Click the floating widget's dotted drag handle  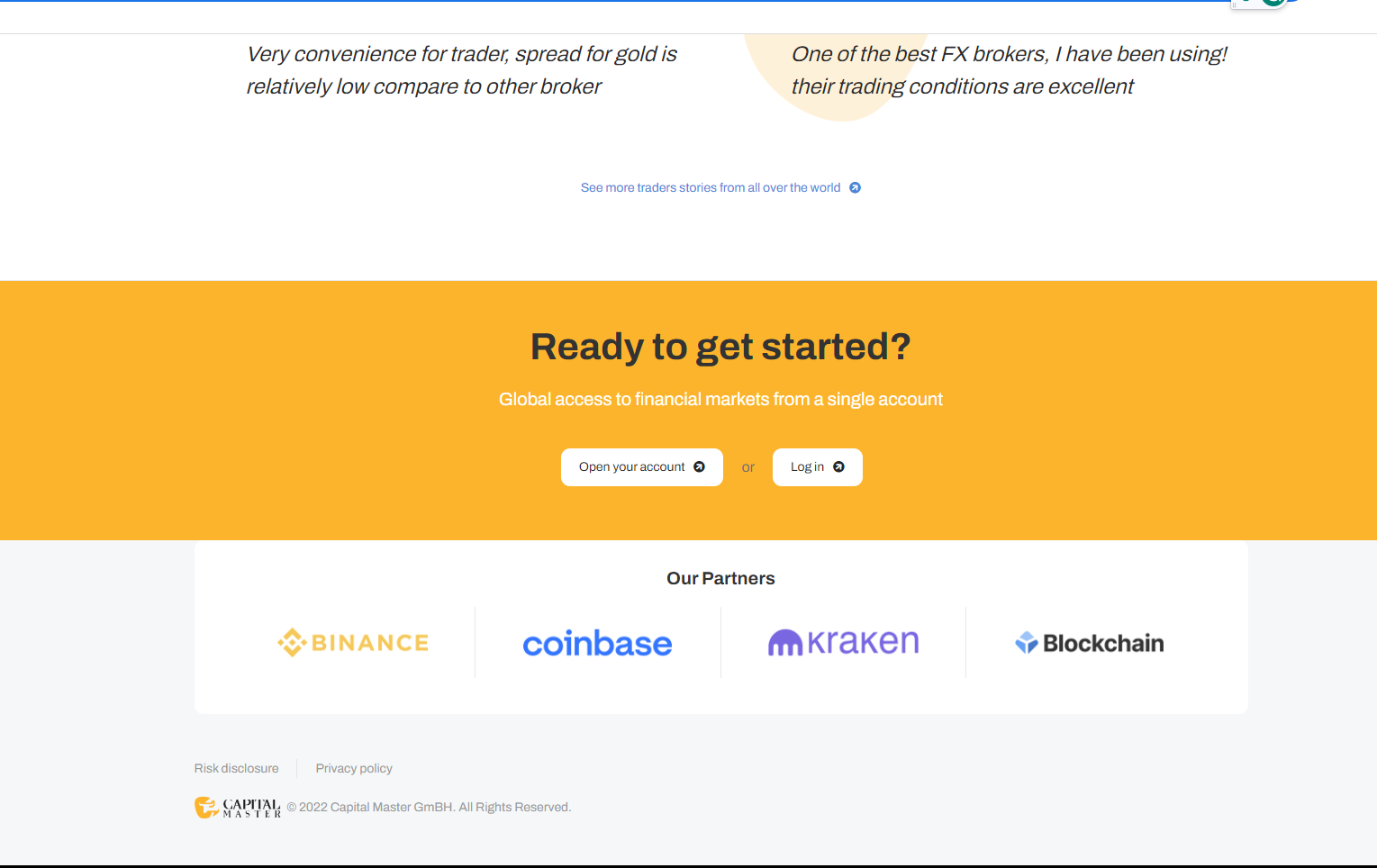(1236, 4)
